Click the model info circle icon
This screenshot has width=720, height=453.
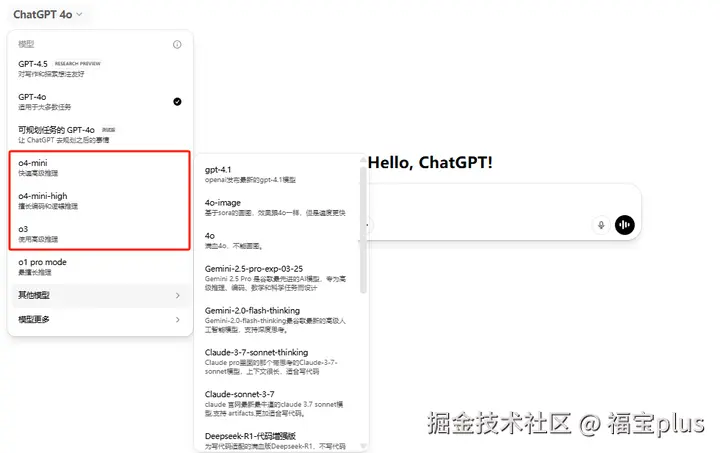[x=177, y=45]
